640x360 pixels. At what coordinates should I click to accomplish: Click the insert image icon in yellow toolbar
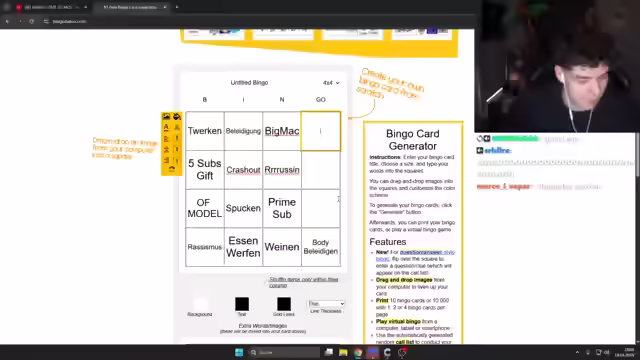(166, 117)
